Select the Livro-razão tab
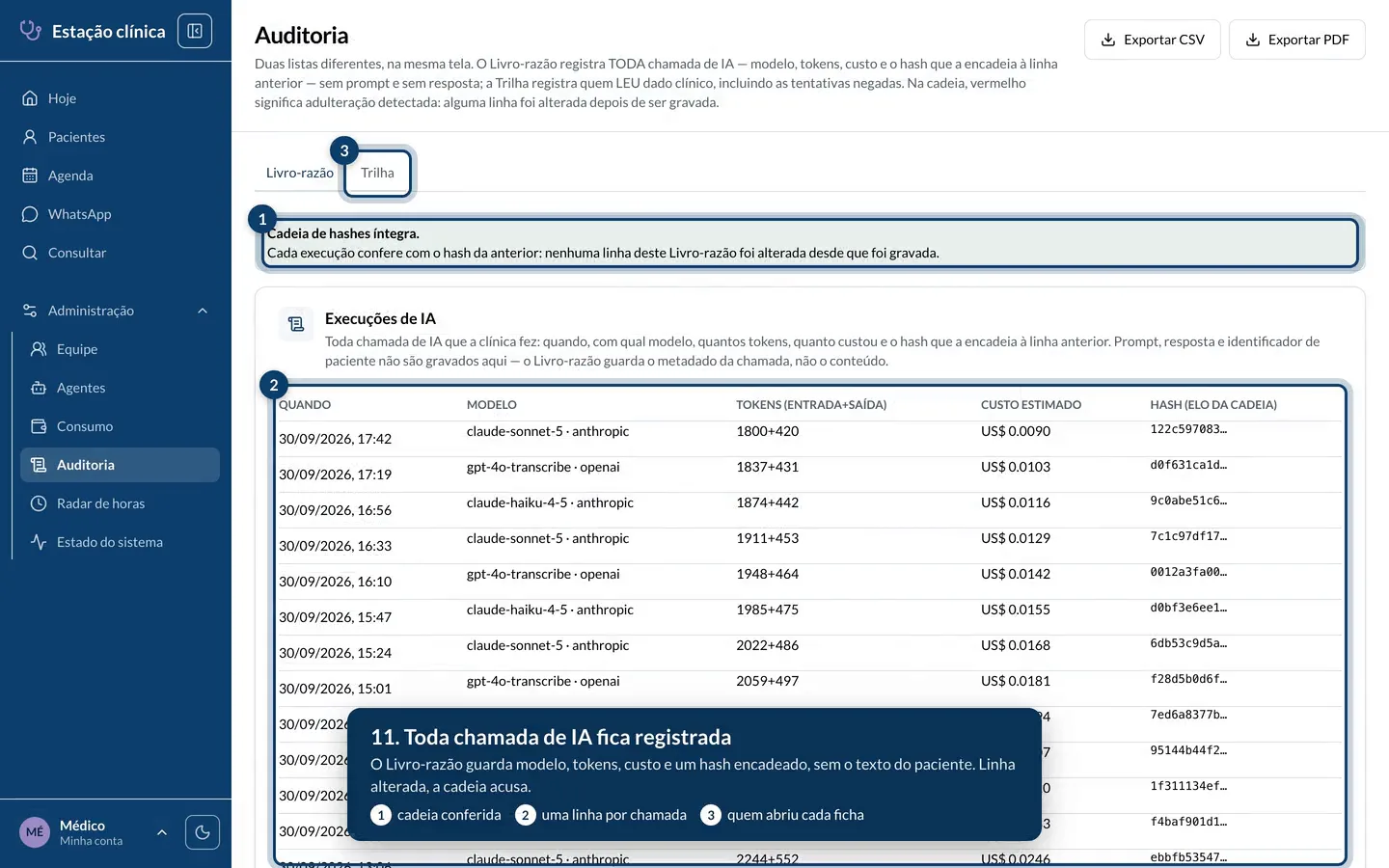Viewport: 1389px width, 868px height. (300, 173)
